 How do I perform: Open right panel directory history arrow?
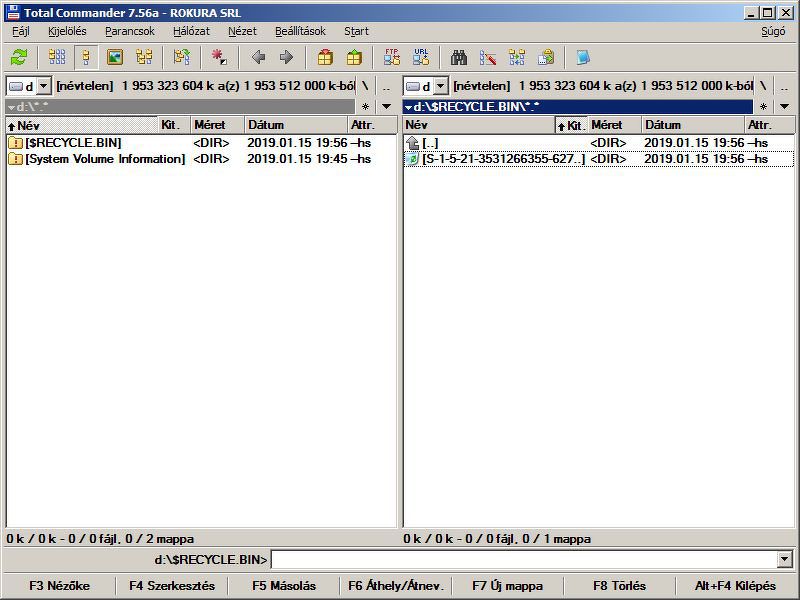point(785,107)
